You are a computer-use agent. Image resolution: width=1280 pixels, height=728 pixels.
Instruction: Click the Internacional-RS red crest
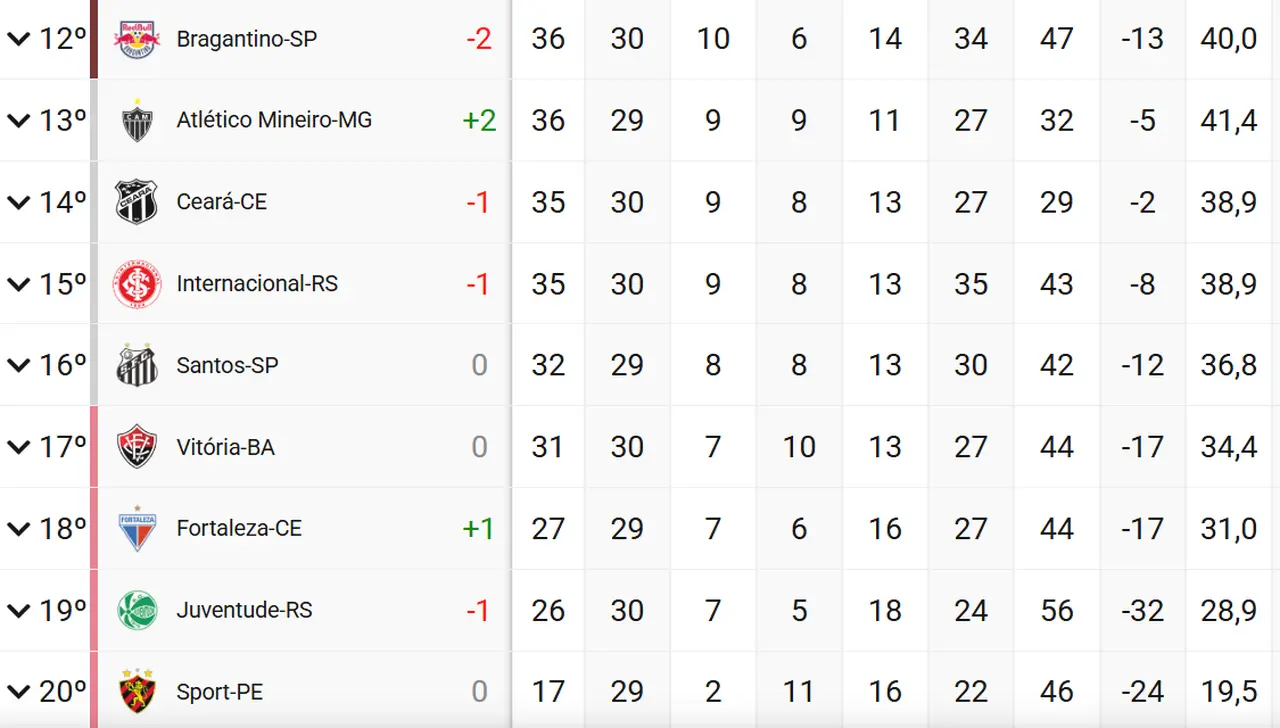[136, 284]
